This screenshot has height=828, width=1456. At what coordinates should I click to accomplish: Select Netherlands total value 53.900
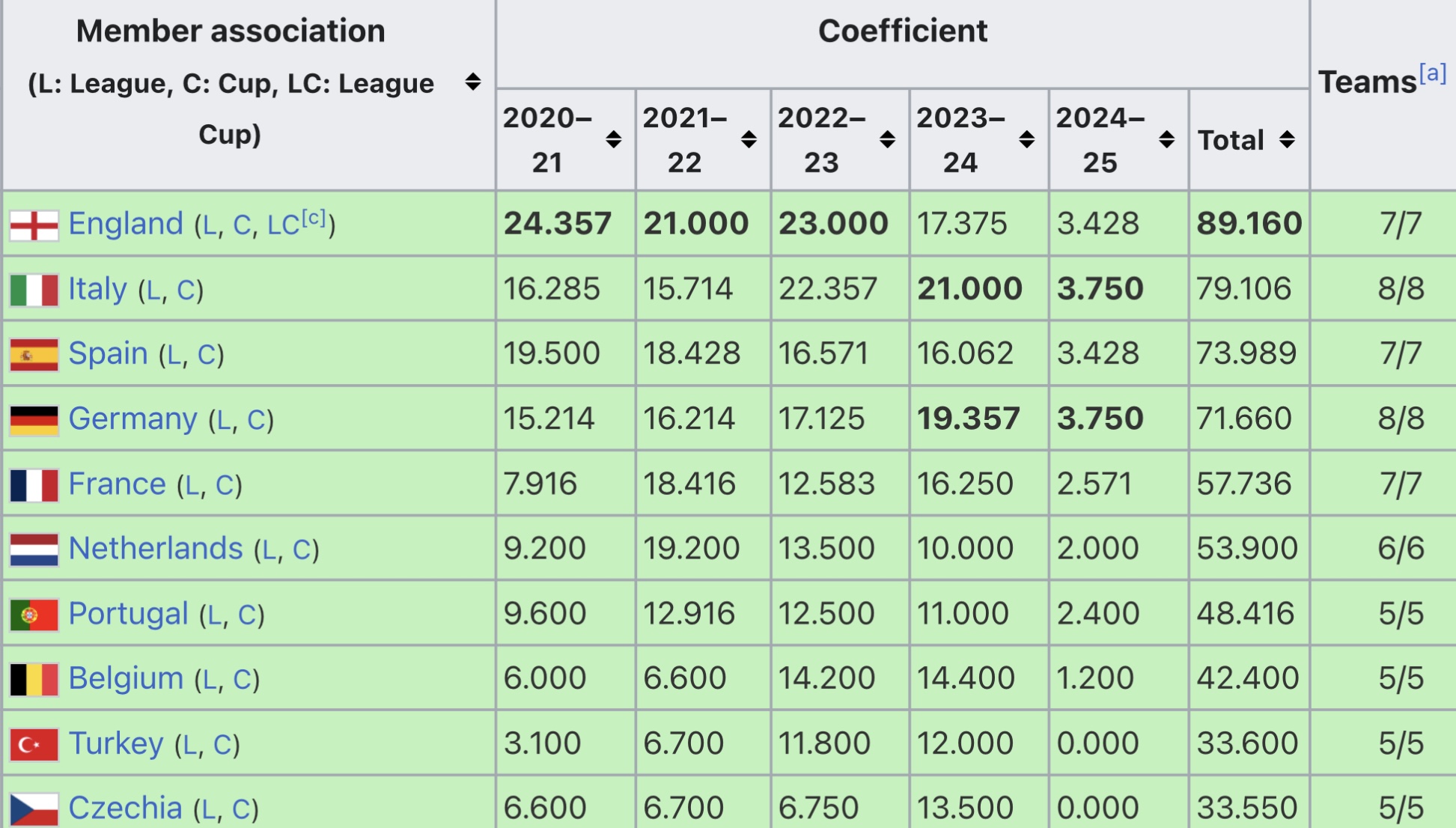1246,548
